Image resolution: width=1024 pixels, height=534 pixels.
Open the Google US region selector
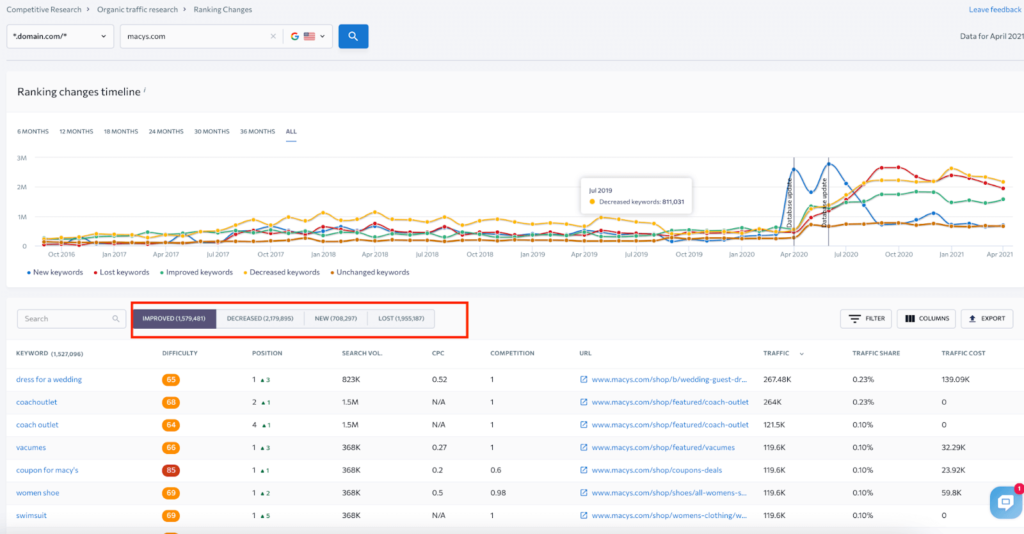pos(308,37)
